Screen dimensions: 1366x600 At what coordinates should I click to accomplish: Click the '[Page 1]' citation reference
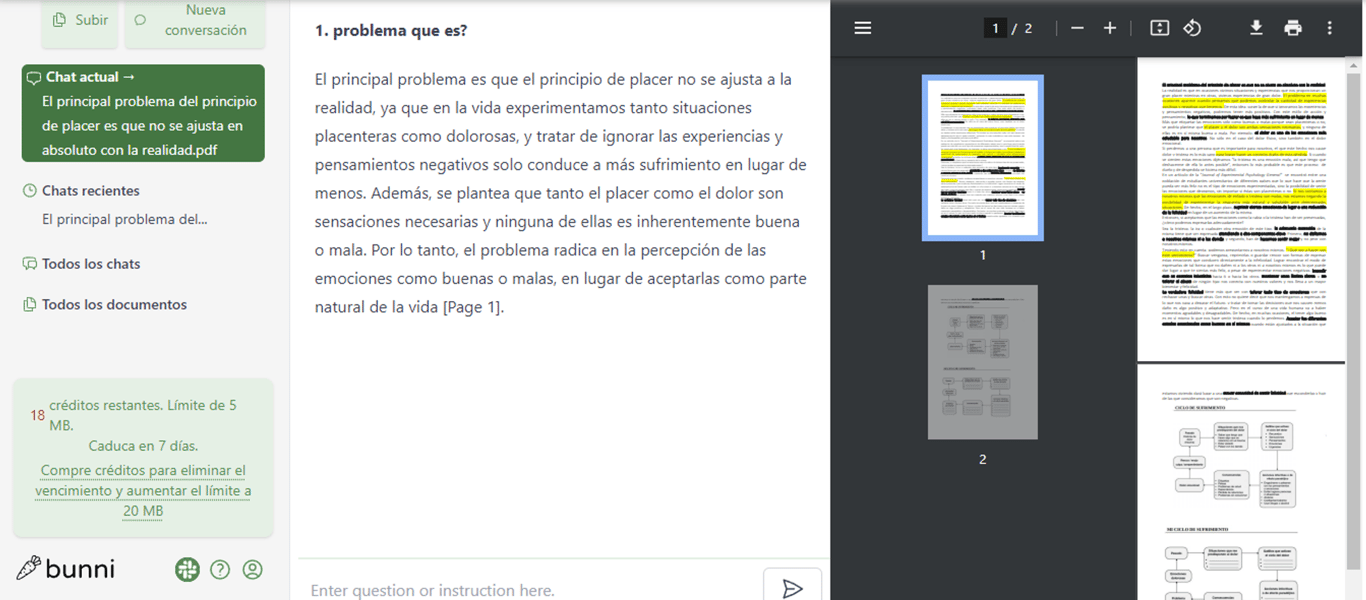[474, 307]
